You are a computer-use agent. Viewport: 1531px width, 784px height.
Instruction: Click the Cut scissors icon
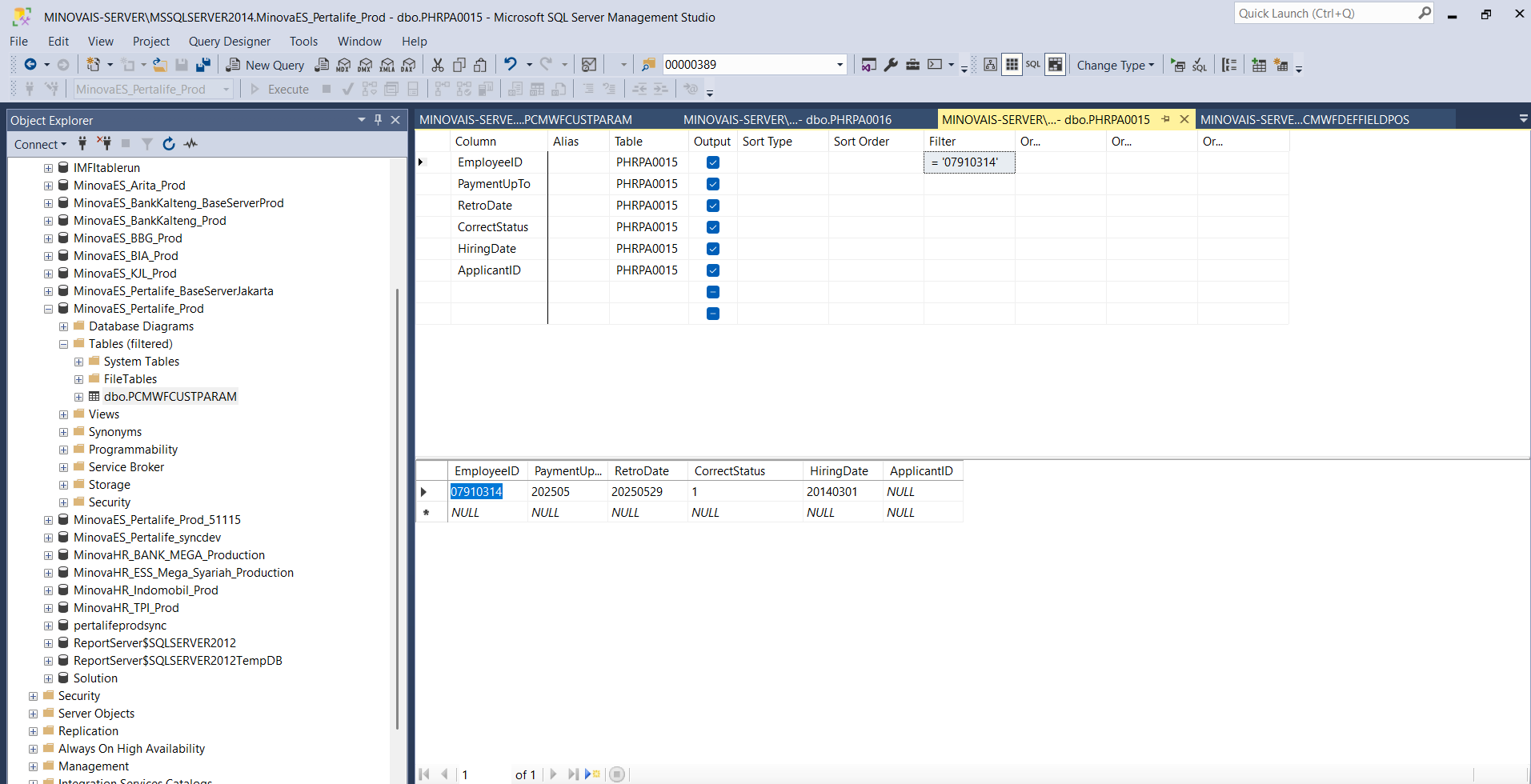tap(438, 65)
